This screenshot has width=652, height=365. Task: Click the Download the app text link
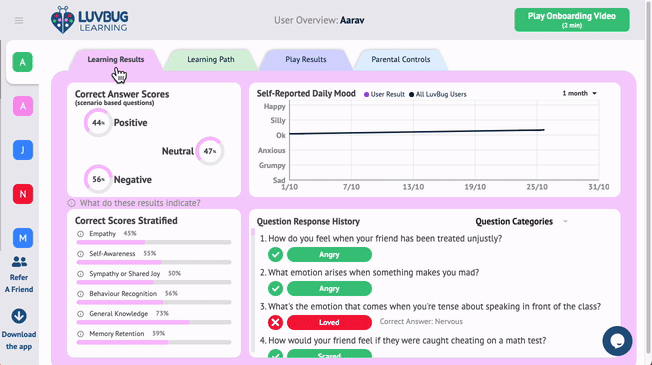pos(19,340)
